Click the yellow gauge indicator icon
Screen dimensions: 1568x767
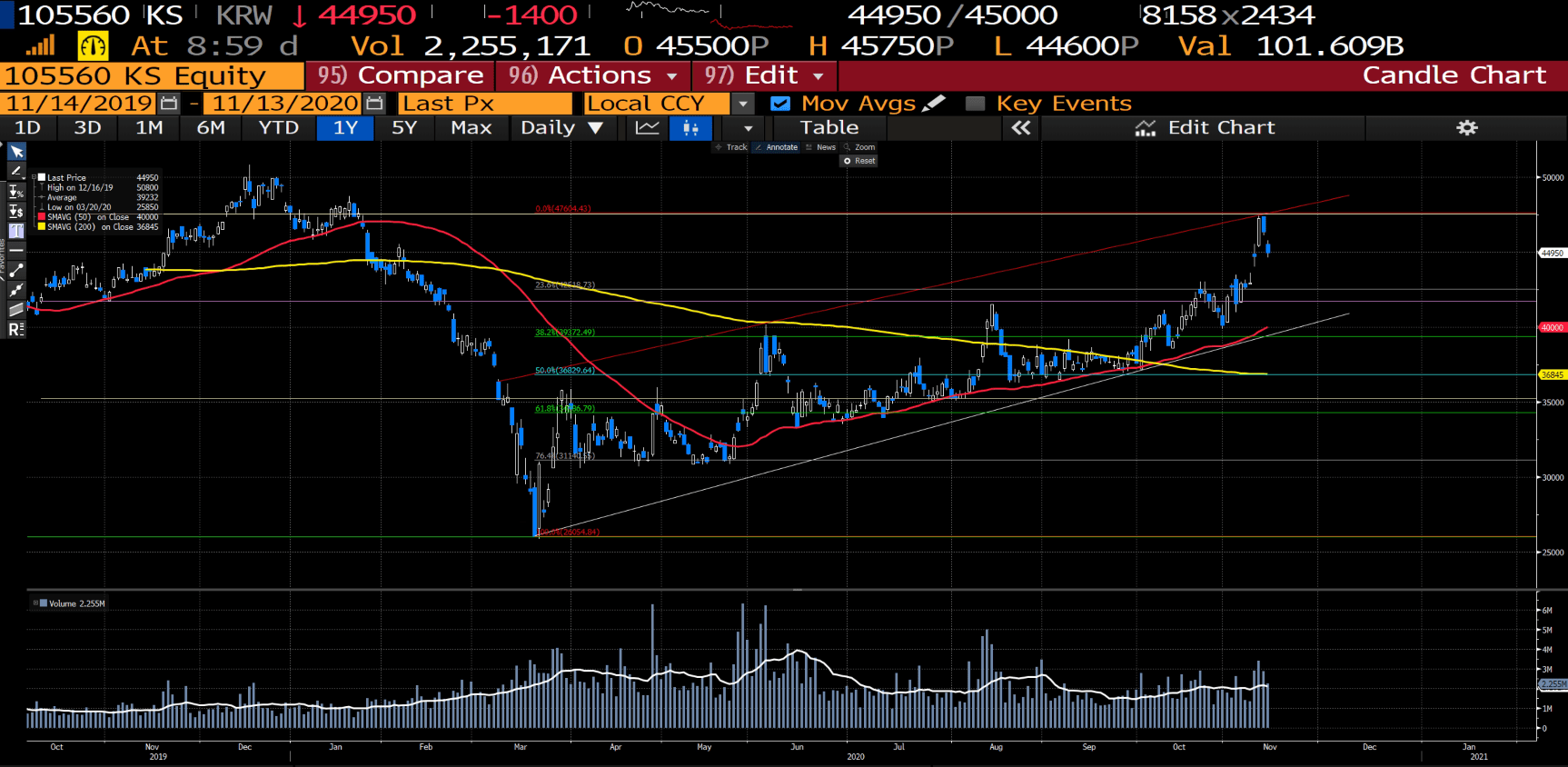[93, 45]
